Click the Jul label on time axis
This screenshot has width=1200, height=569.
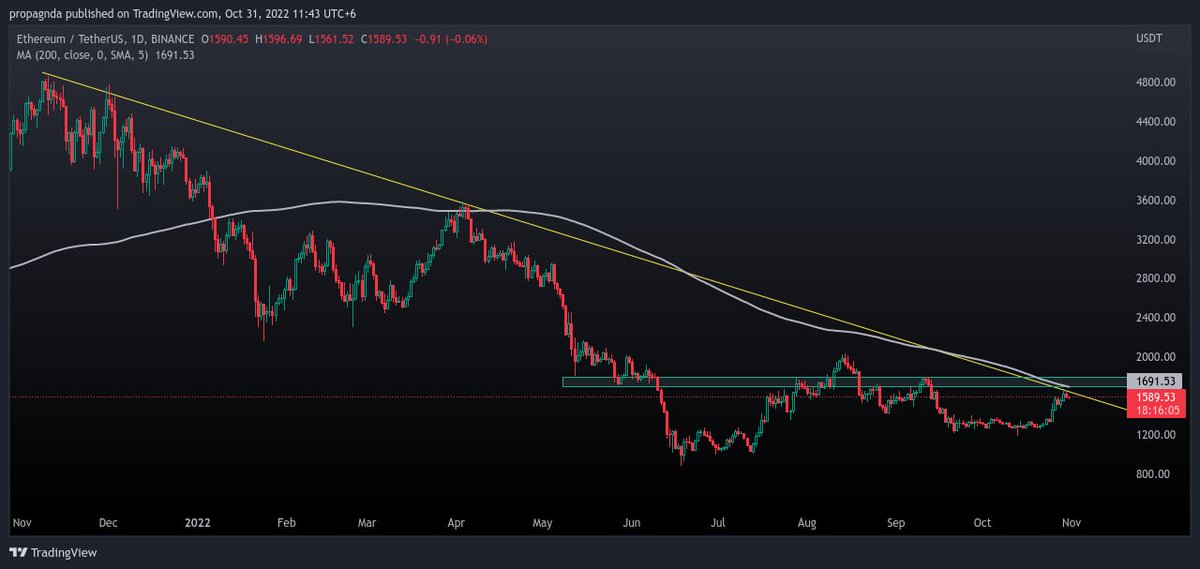(718, 523)
